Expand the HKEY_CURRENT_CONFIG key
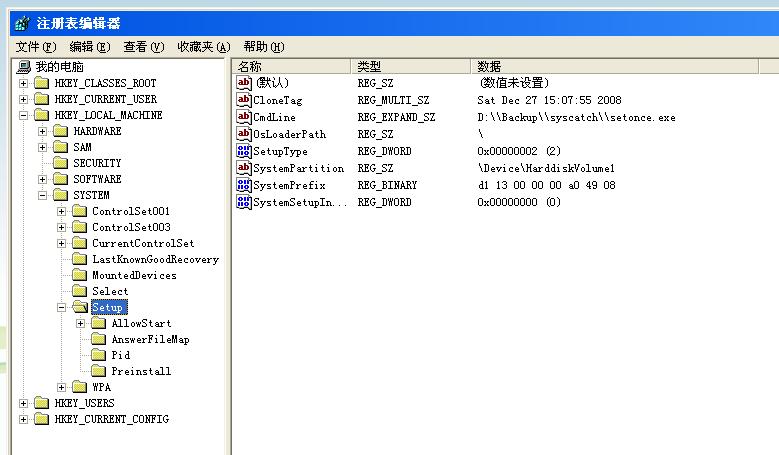This screenshot has height=455, width=779. pos(23,419)
